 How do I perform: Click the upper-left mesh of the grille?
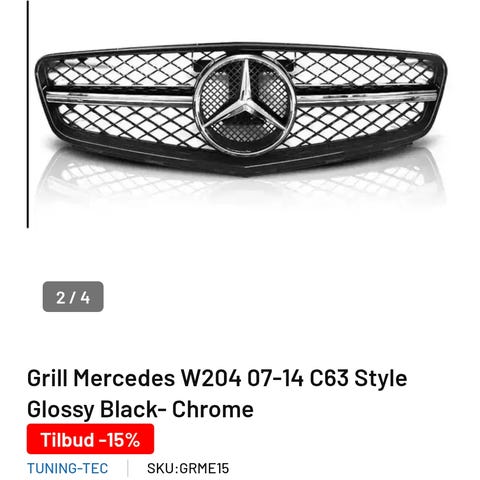pos(123,71)
